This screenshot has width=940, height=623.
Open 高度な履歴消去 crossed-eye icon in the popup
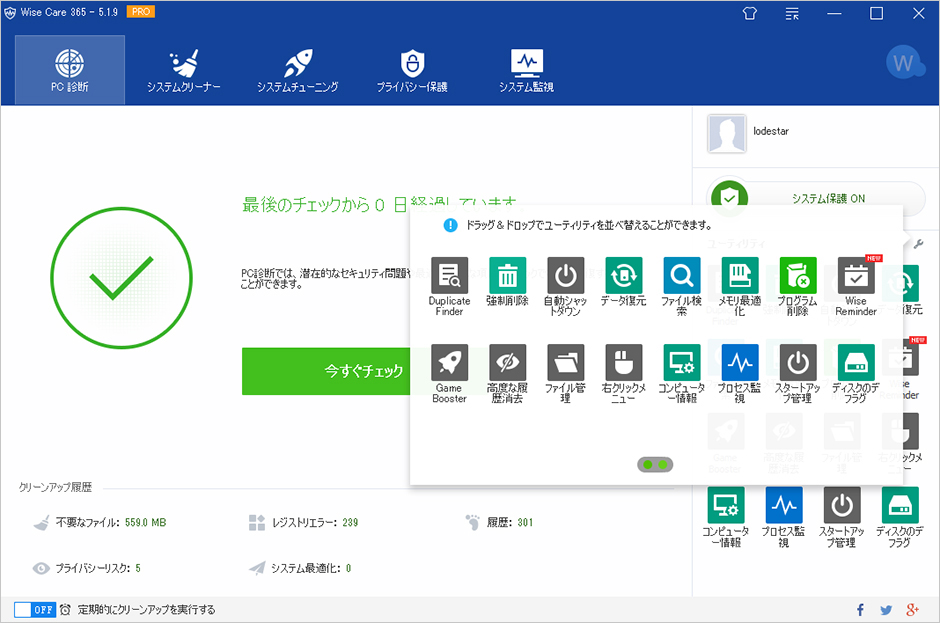(x=507, y=363)
